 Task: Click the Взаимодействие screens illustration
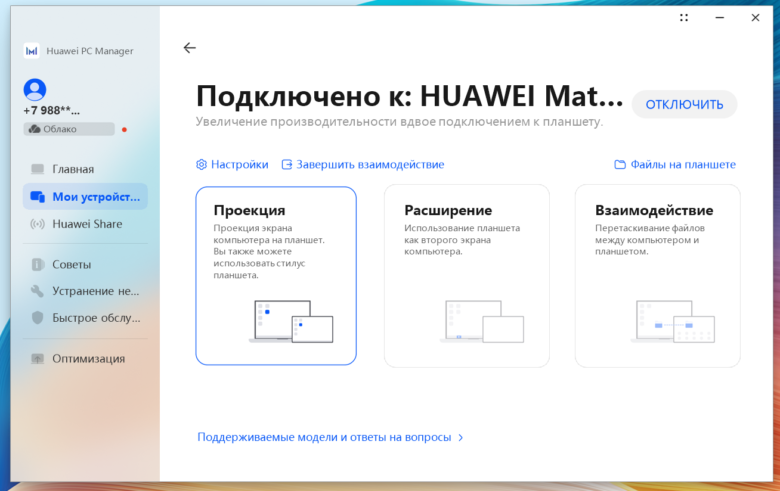(673, 321)
